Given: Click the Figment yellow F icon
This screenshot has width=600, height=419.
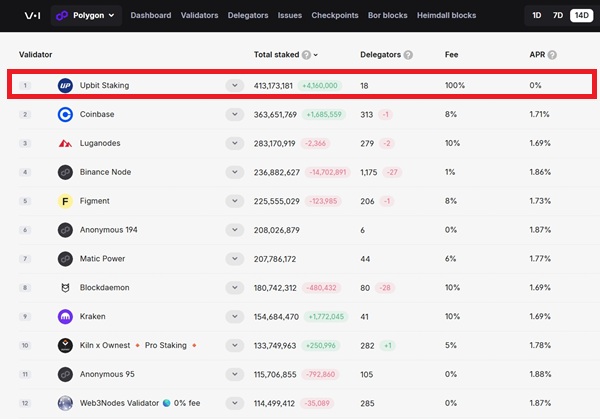Looking at the screenshot, I should (x=65, y=201).
